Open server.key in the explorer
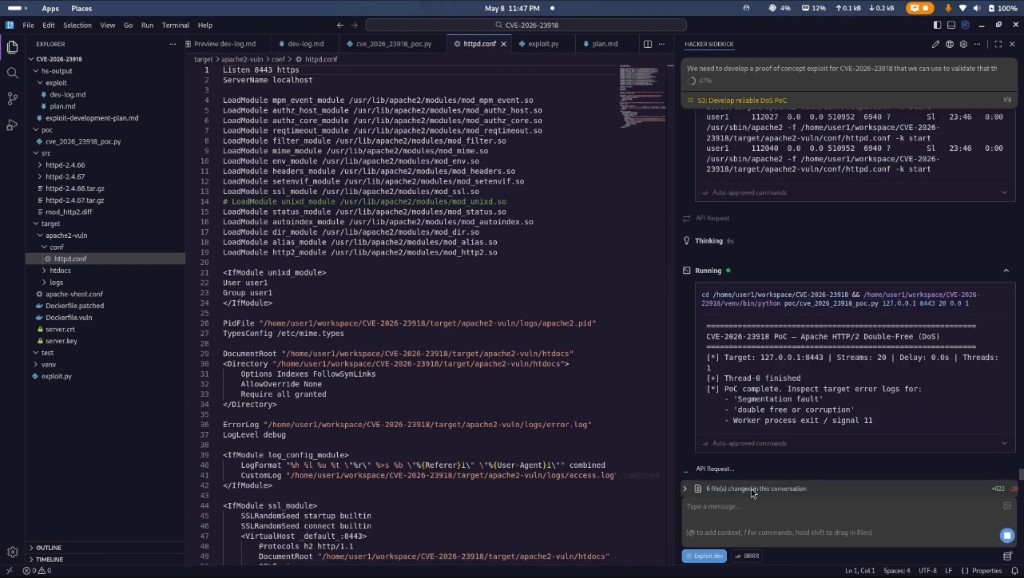 pyautogui.click(x=61, y=341)
